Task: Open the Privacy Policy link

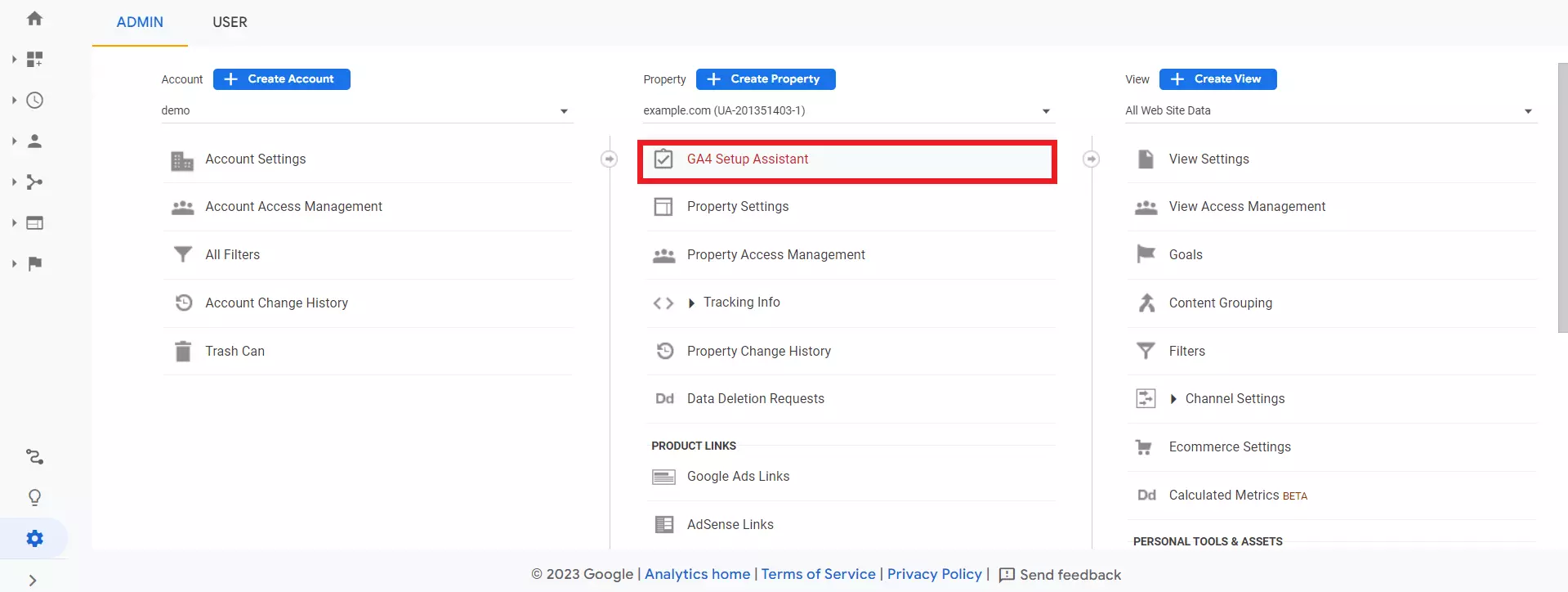Action: [x=934, y=574]
